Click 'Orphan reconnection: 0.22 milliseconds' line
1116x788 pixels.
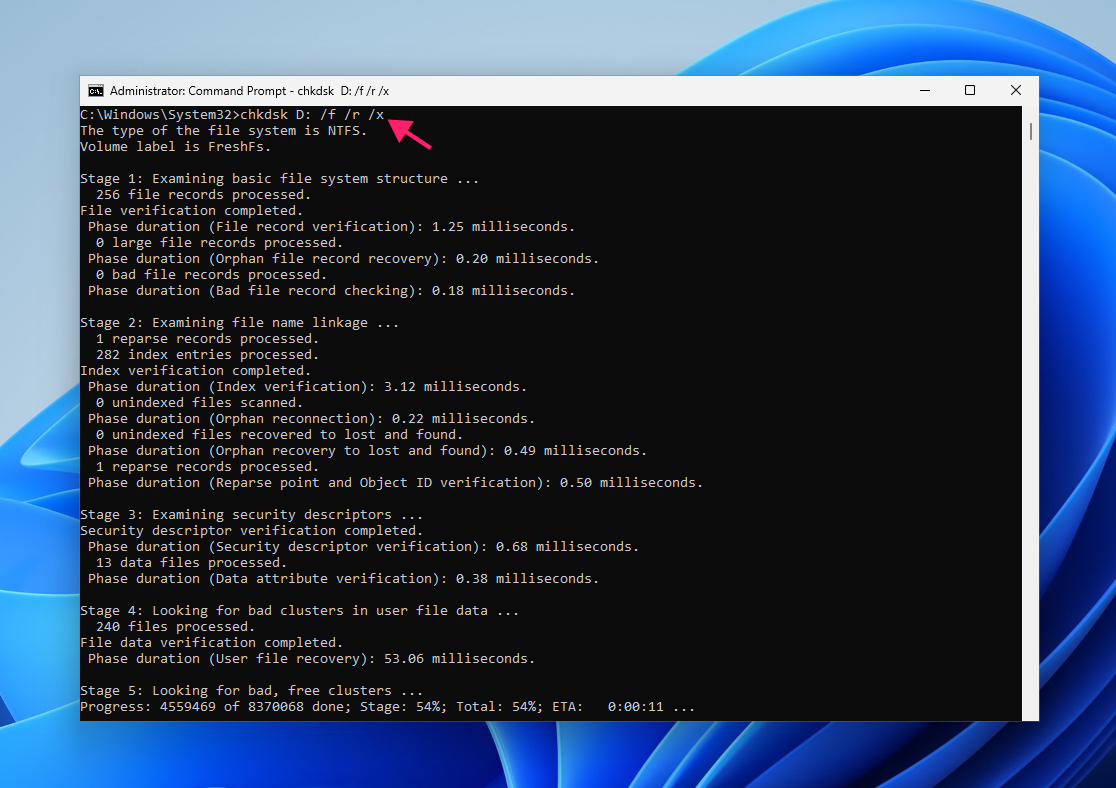311,419
